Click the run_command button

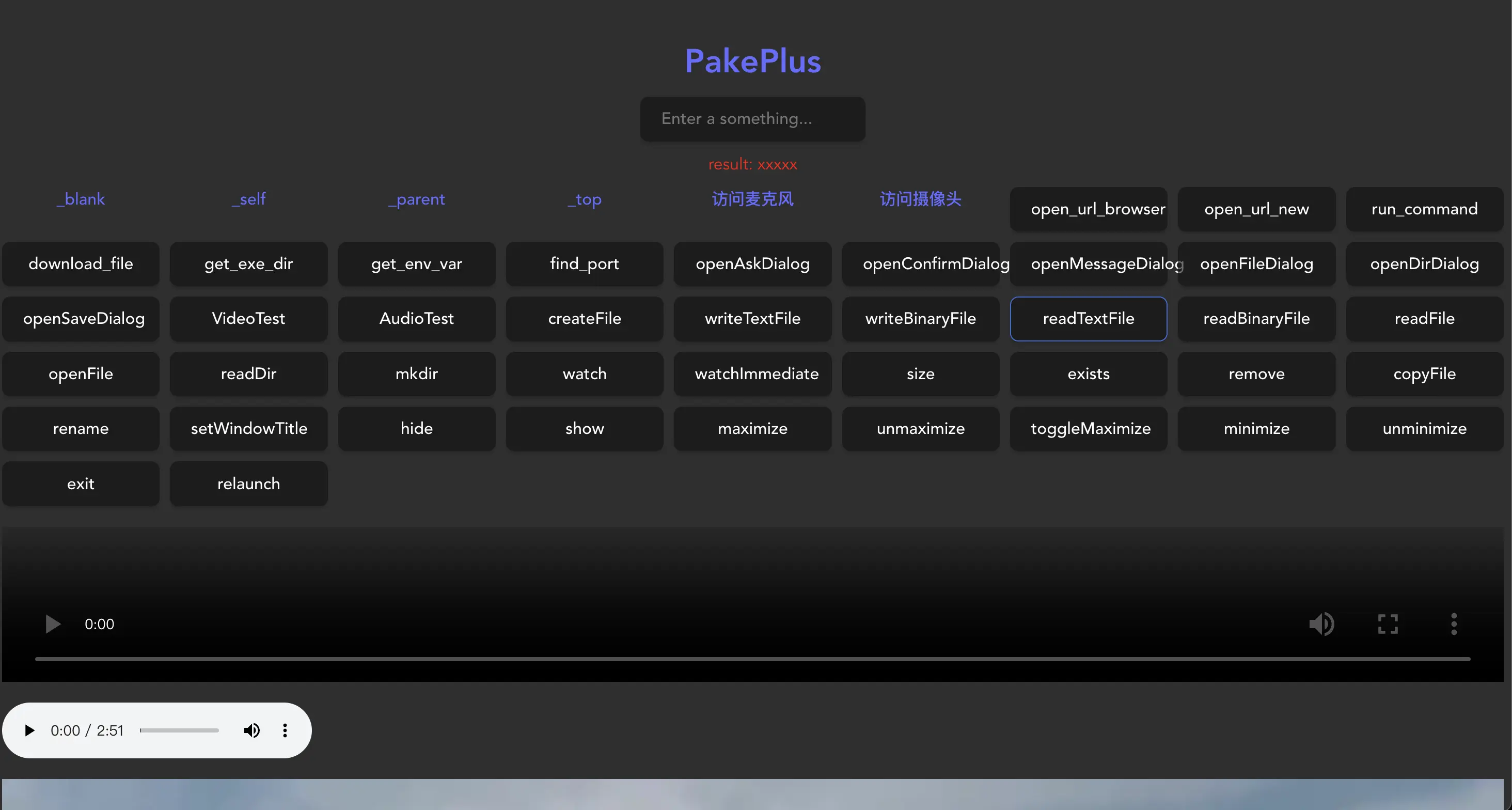point(1424,209)
